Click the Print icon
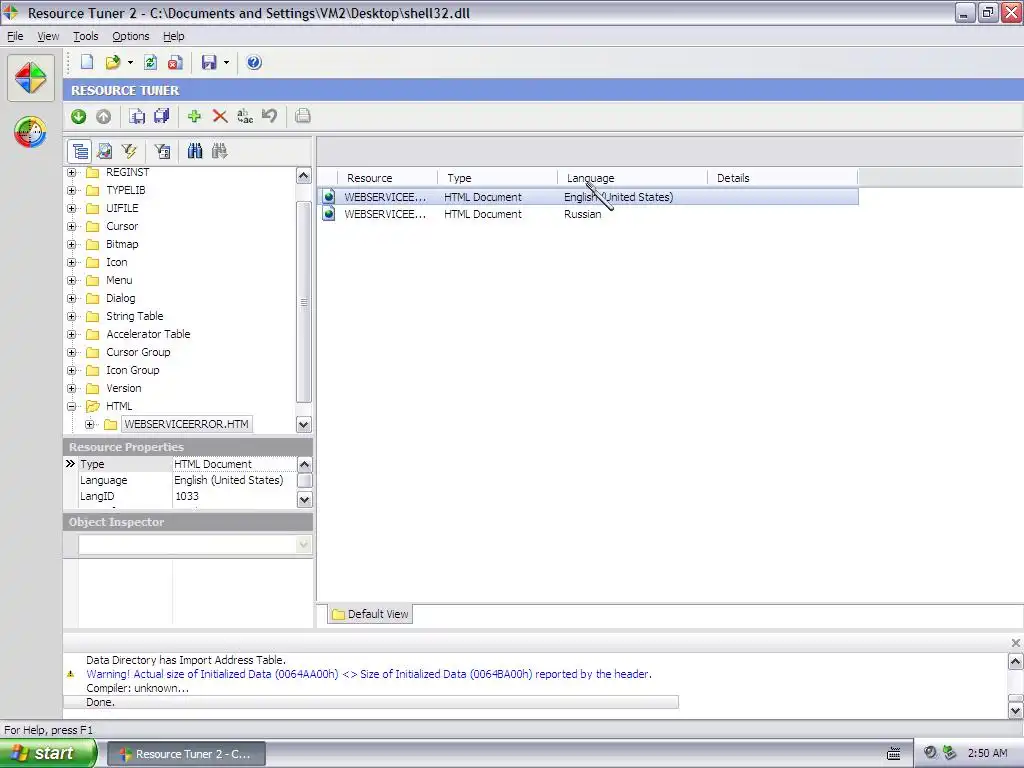 (x=302, y=116)
